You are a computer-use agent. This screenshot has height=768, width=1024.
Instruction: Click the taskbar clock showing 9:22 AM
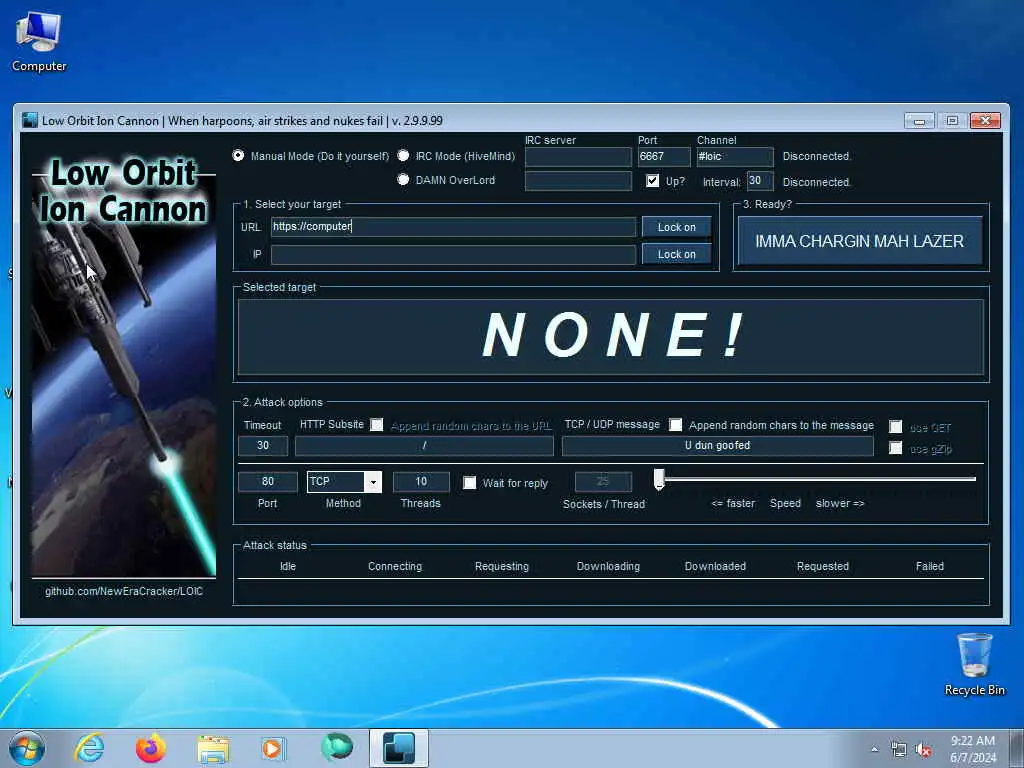click(973, 749)
